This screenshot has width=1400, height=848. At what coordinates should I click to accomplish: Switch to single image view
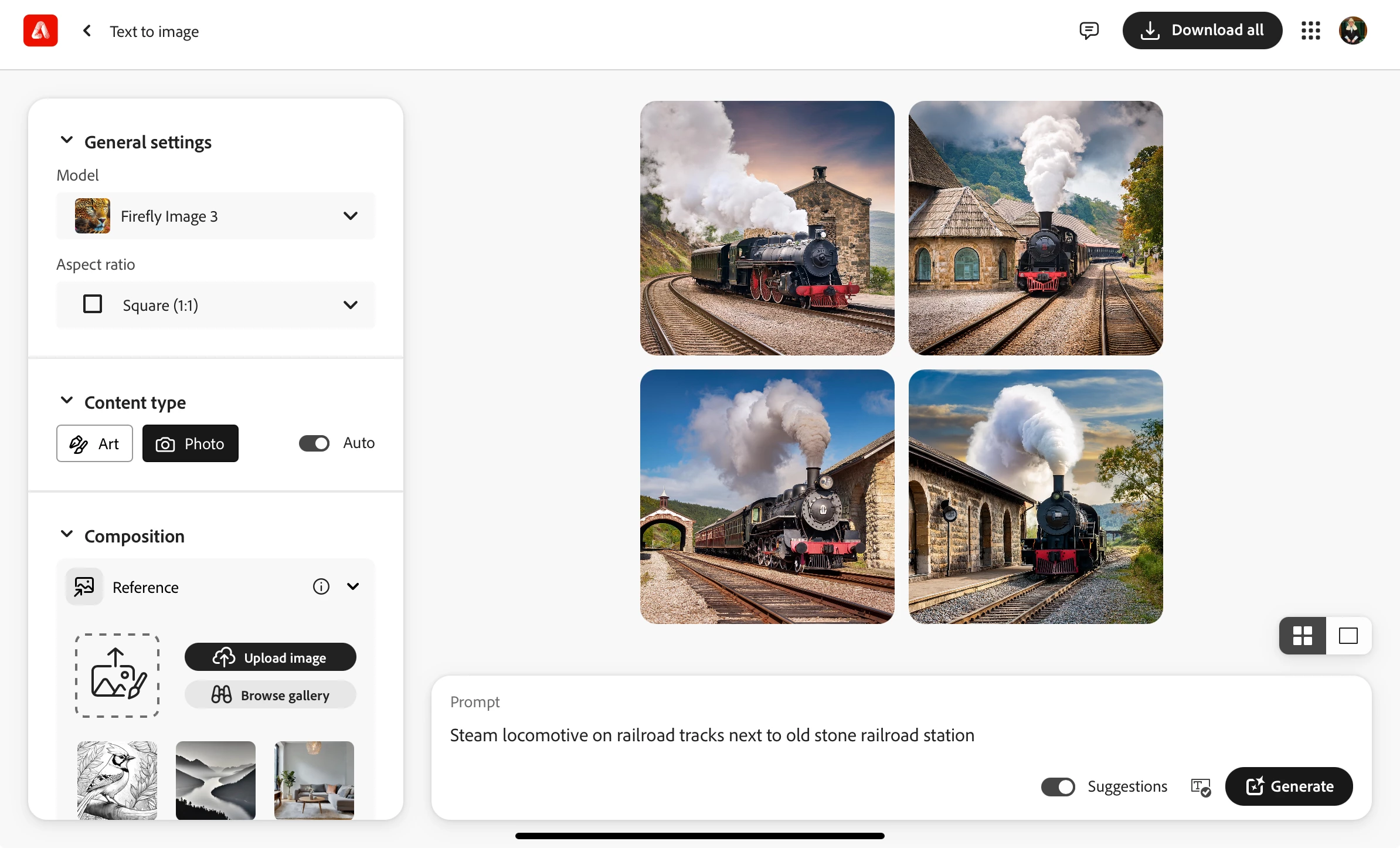(1348, 636)
